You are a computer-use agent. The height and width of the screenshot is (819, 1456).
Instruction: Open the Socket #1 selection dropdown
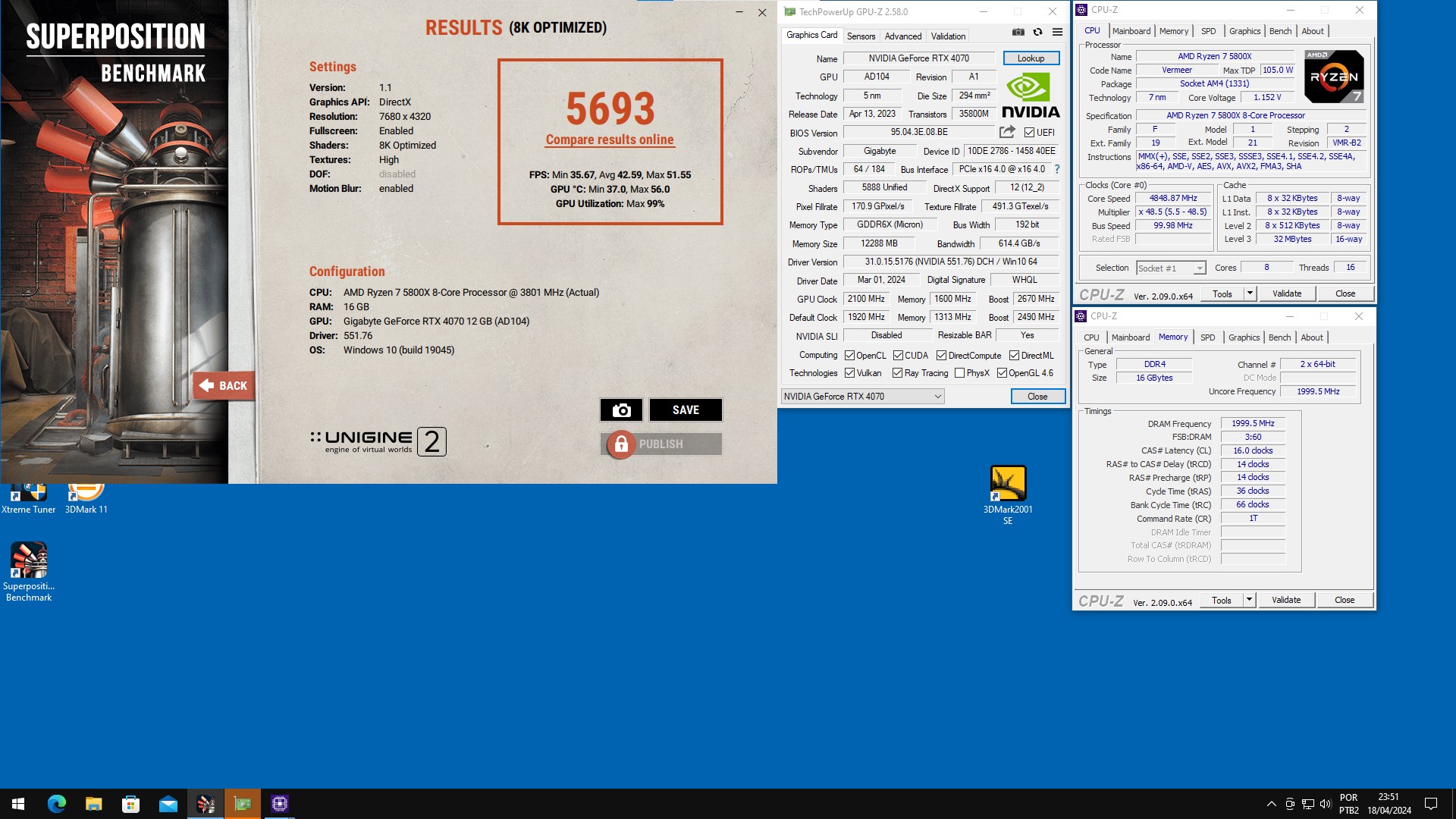coord(1171,268)
